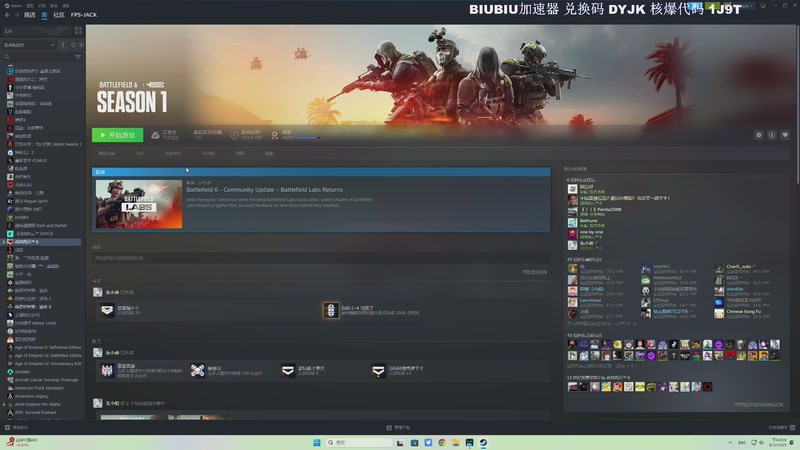Click the sort arrow button in sidebar

point(63,45)
